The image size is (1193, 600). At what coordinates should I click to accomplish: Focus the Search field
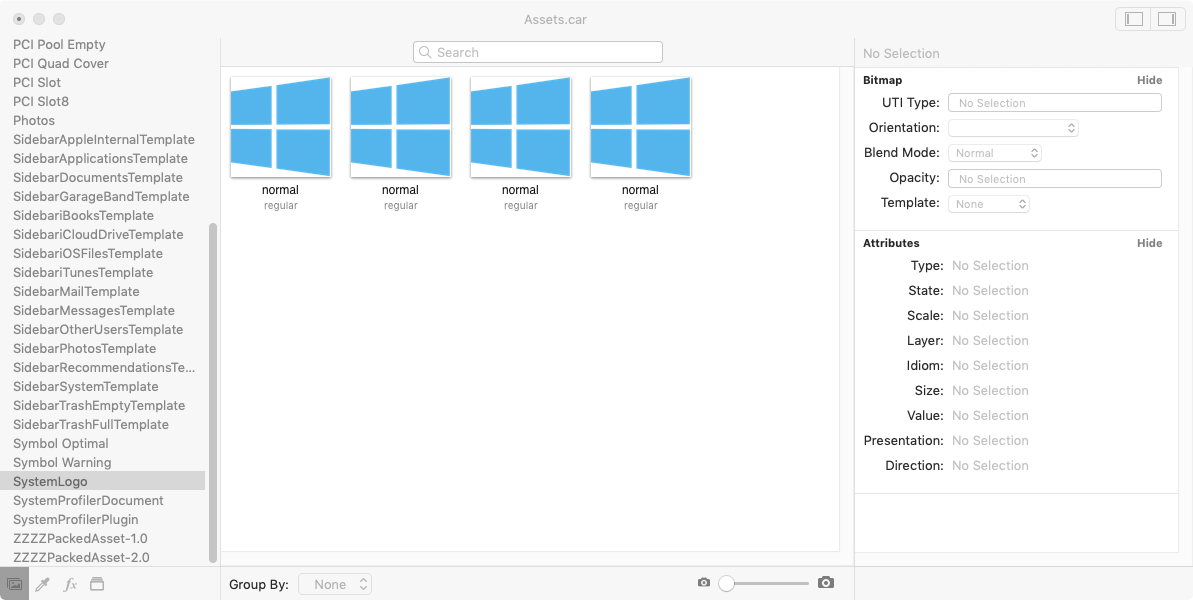[538, 52]
